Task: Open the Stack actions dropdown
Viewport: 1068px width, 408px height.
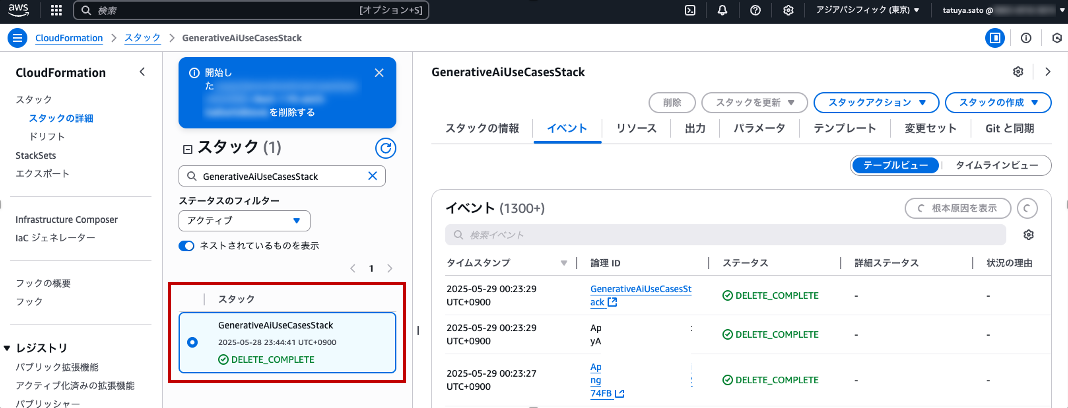Action: pos(876,103)
